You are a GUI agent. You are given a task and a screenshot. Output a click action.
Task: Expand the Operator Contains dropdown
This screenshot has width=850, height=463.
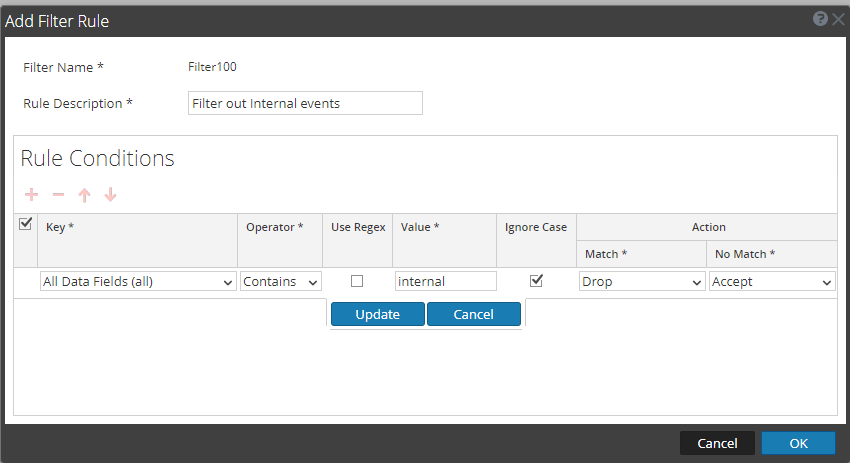click(281, 282)
